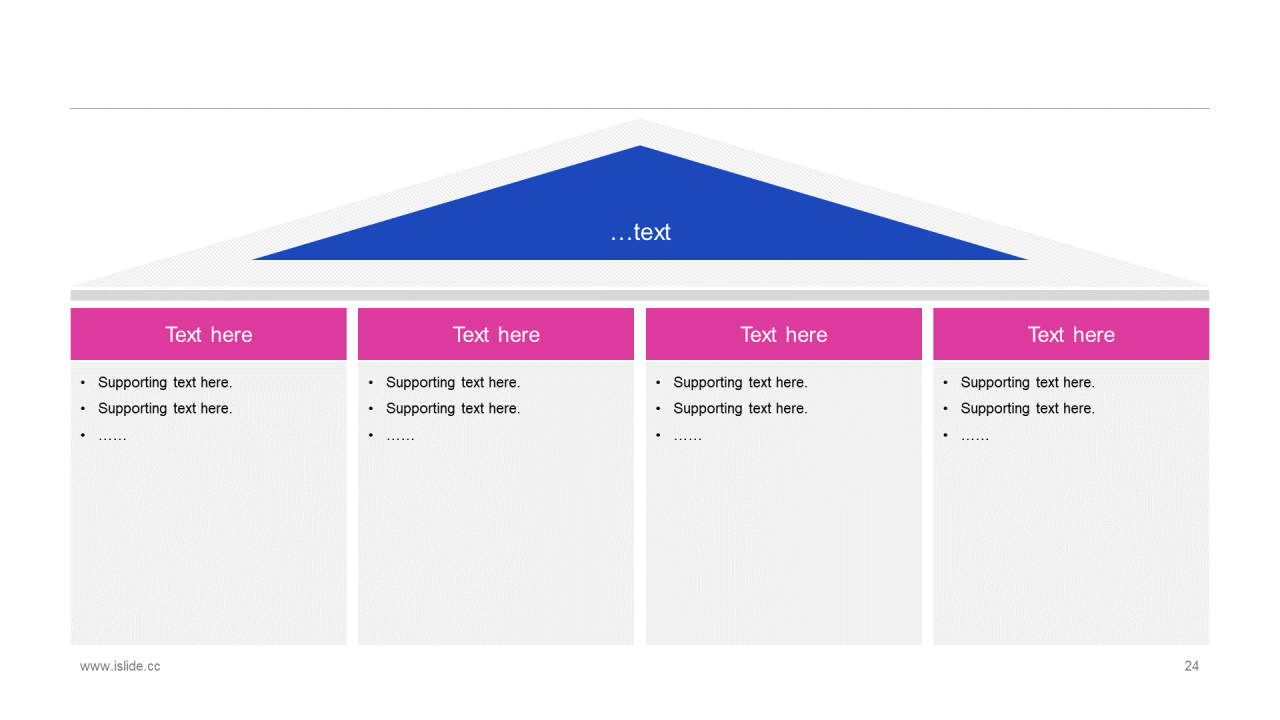Click first "Supporting text here." in second column
Image resolution: width=1280 pixels, height=720 pixels.
coord(453,382)
